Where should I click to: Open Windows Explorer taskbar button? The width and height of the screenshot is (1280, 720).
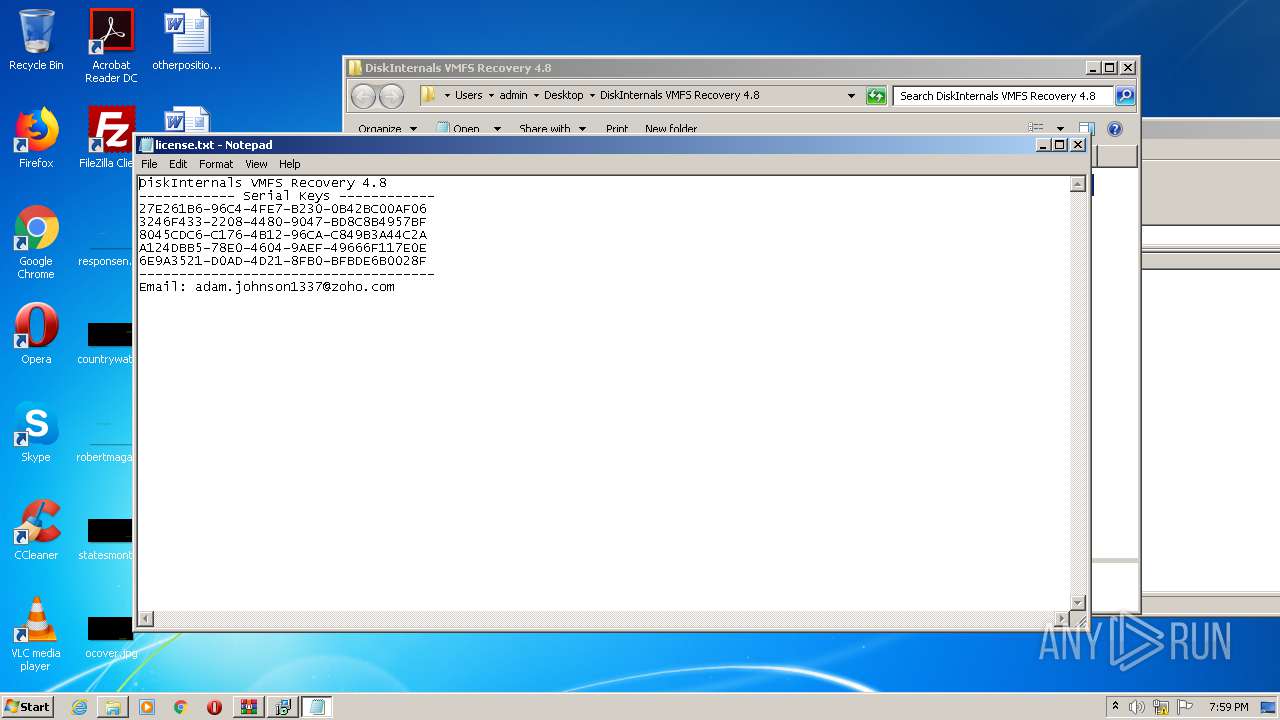(x=113, y=707)
